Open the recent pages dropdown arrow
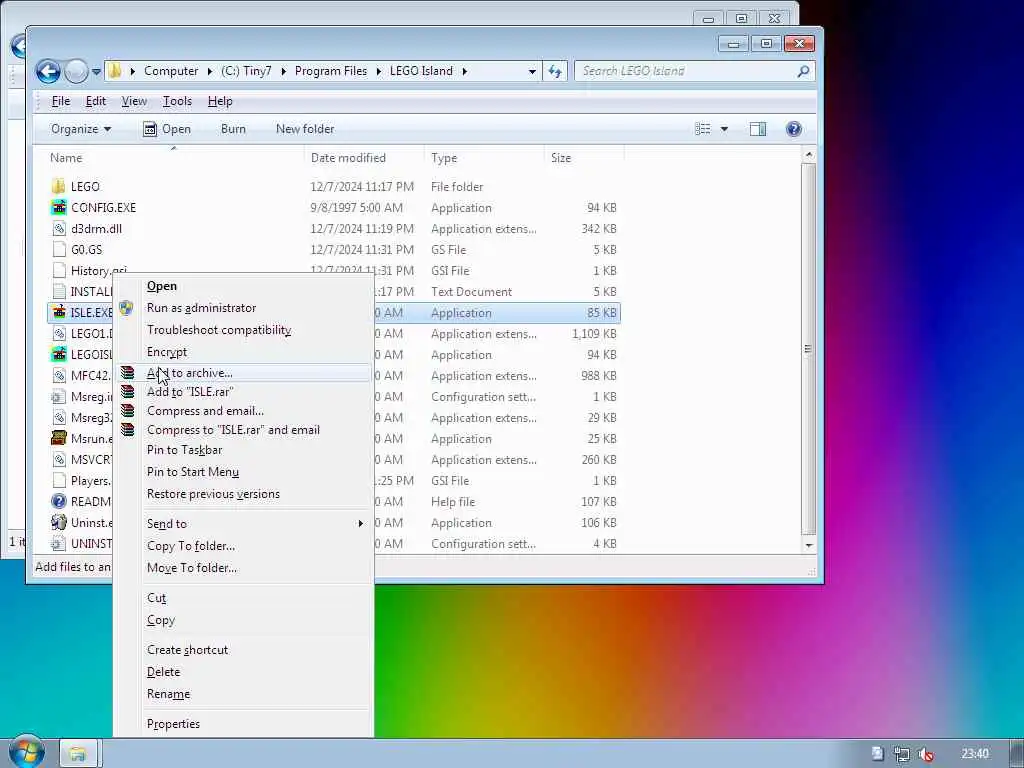Viewport: 1024px width, 768px height. tap(96, 71)
